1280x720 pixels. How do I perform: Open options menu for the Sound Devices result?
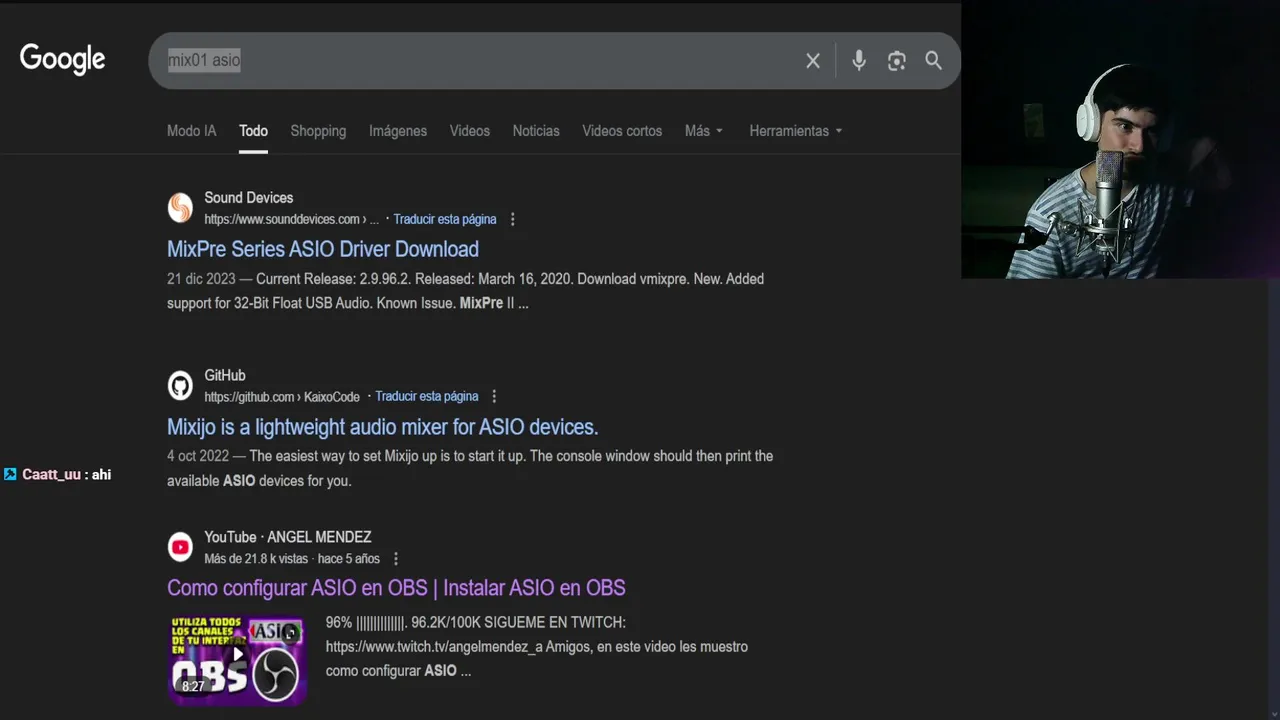513,219
